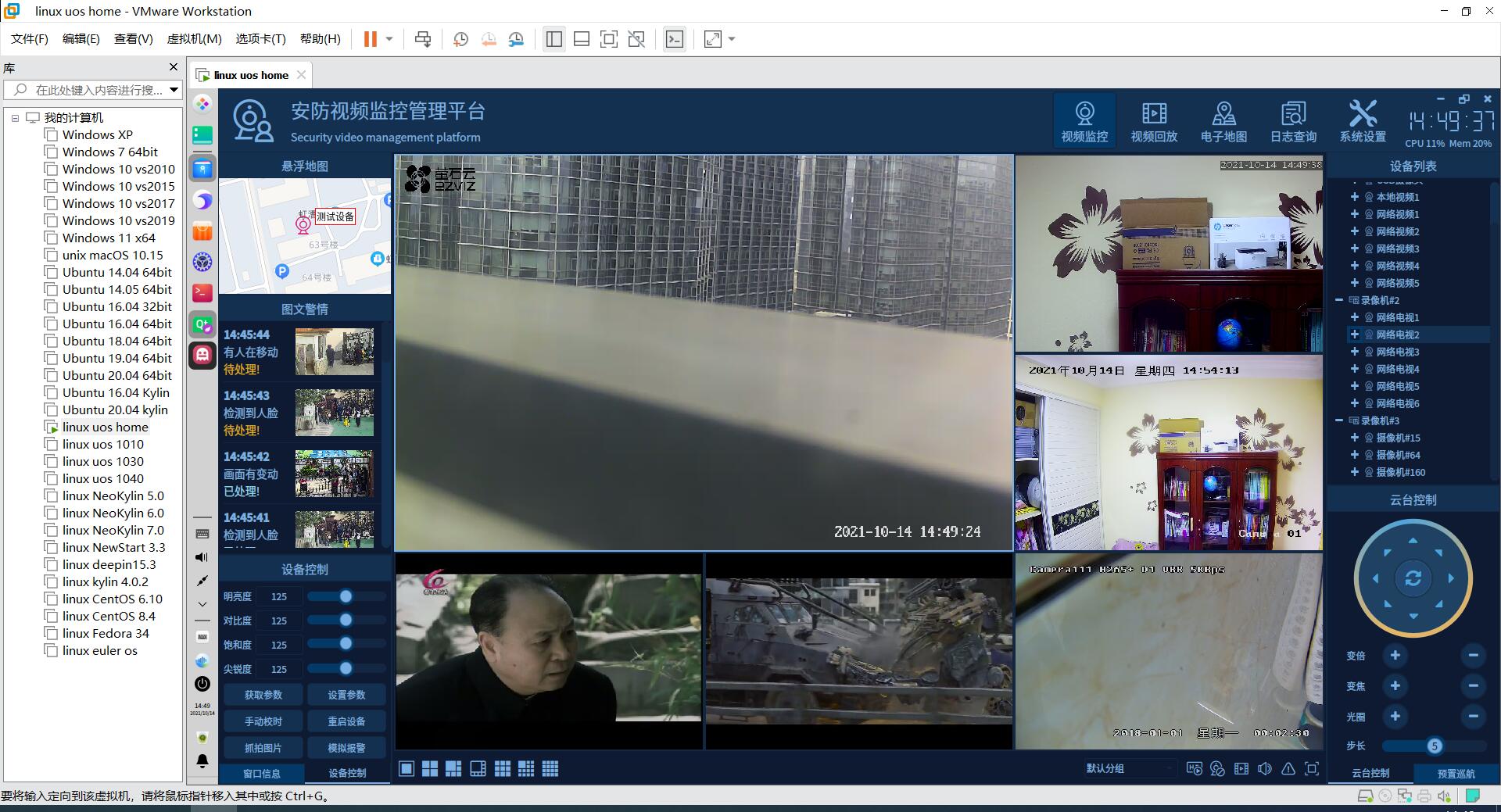Open the 虚拟机(M) menu
1501x812 pixels.
[x=195, y=39]
